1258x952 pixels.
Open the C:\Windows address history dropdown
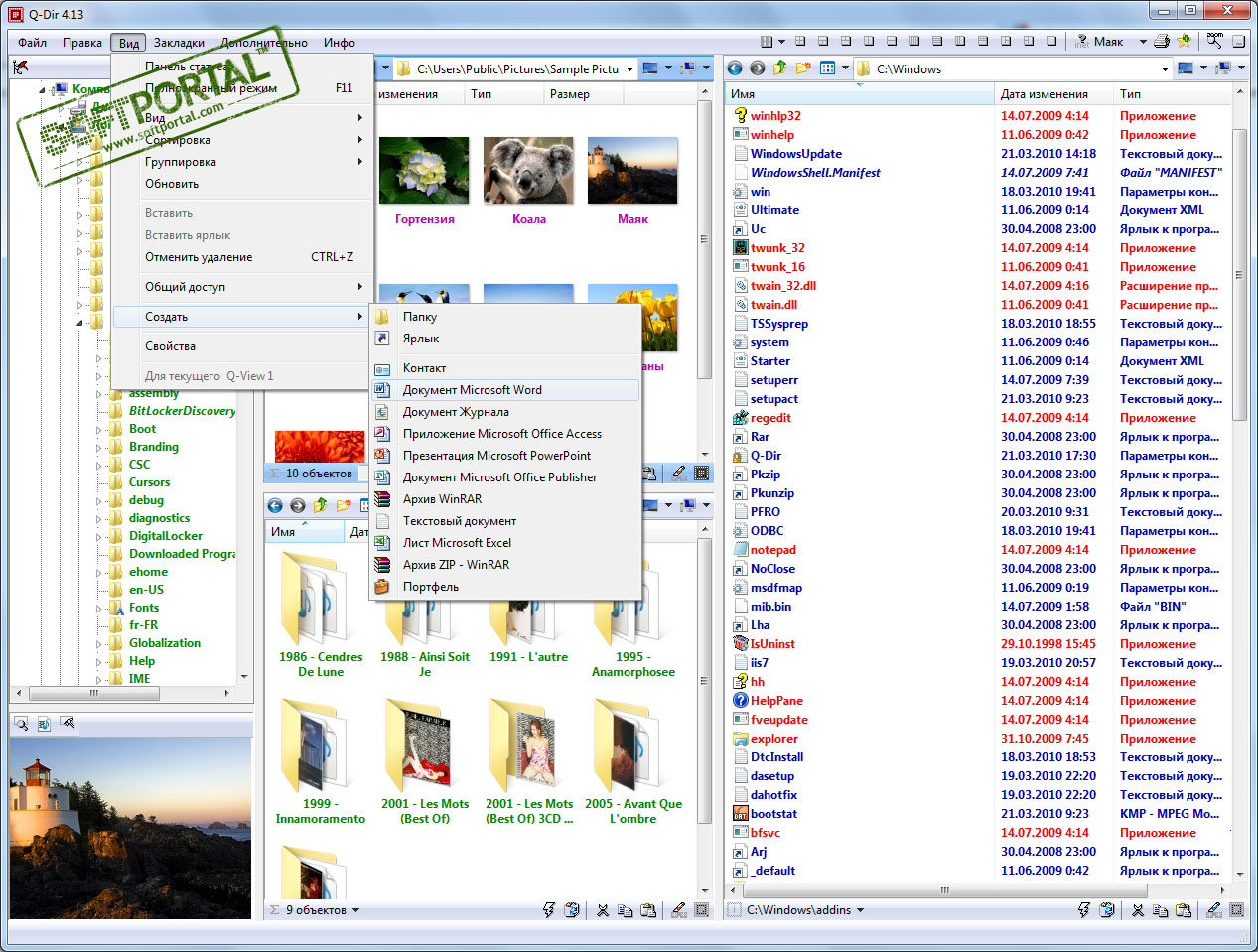[x=1165, y=68]
